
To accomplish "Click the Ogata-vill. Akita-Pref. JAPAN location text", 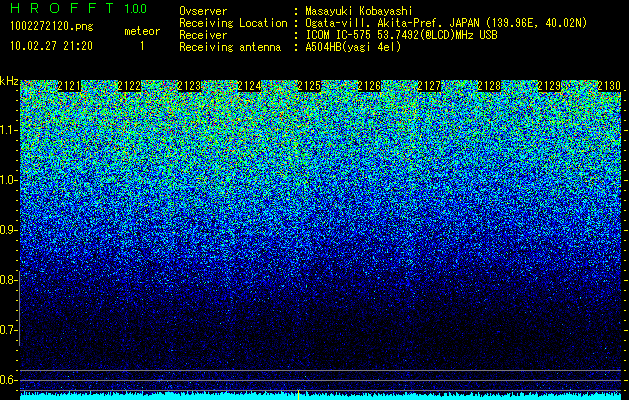I will 446,23.
